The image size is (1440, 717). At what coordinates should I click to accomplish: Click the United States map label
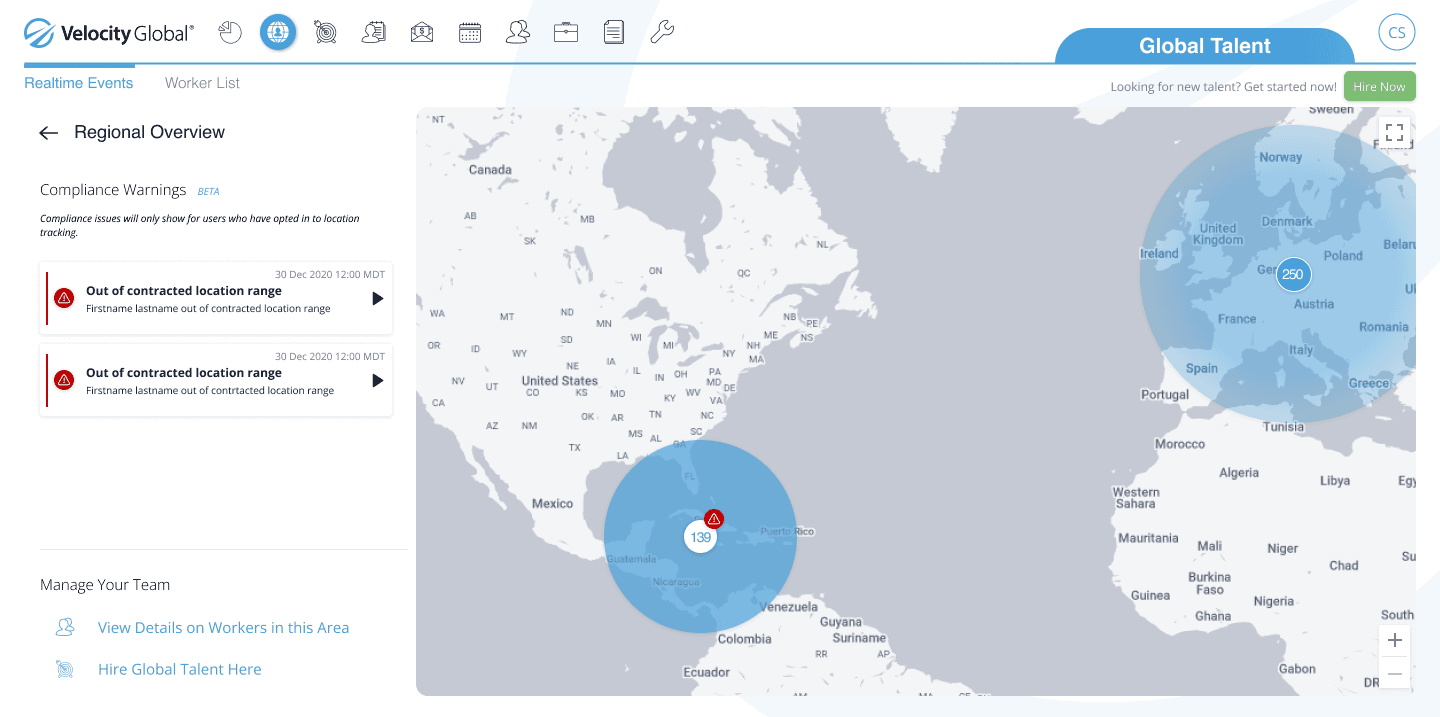(x=559, y=381)
